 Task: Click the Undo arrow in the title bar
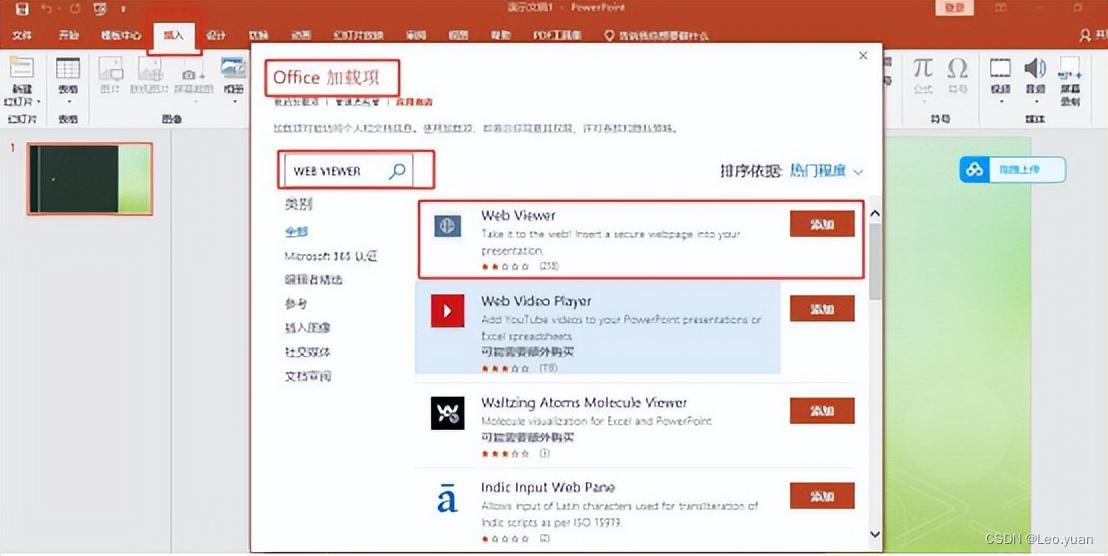point(47,9)
